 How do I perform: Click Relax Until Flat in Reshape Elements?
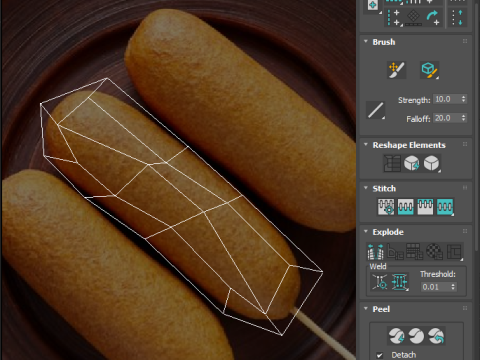412,163
